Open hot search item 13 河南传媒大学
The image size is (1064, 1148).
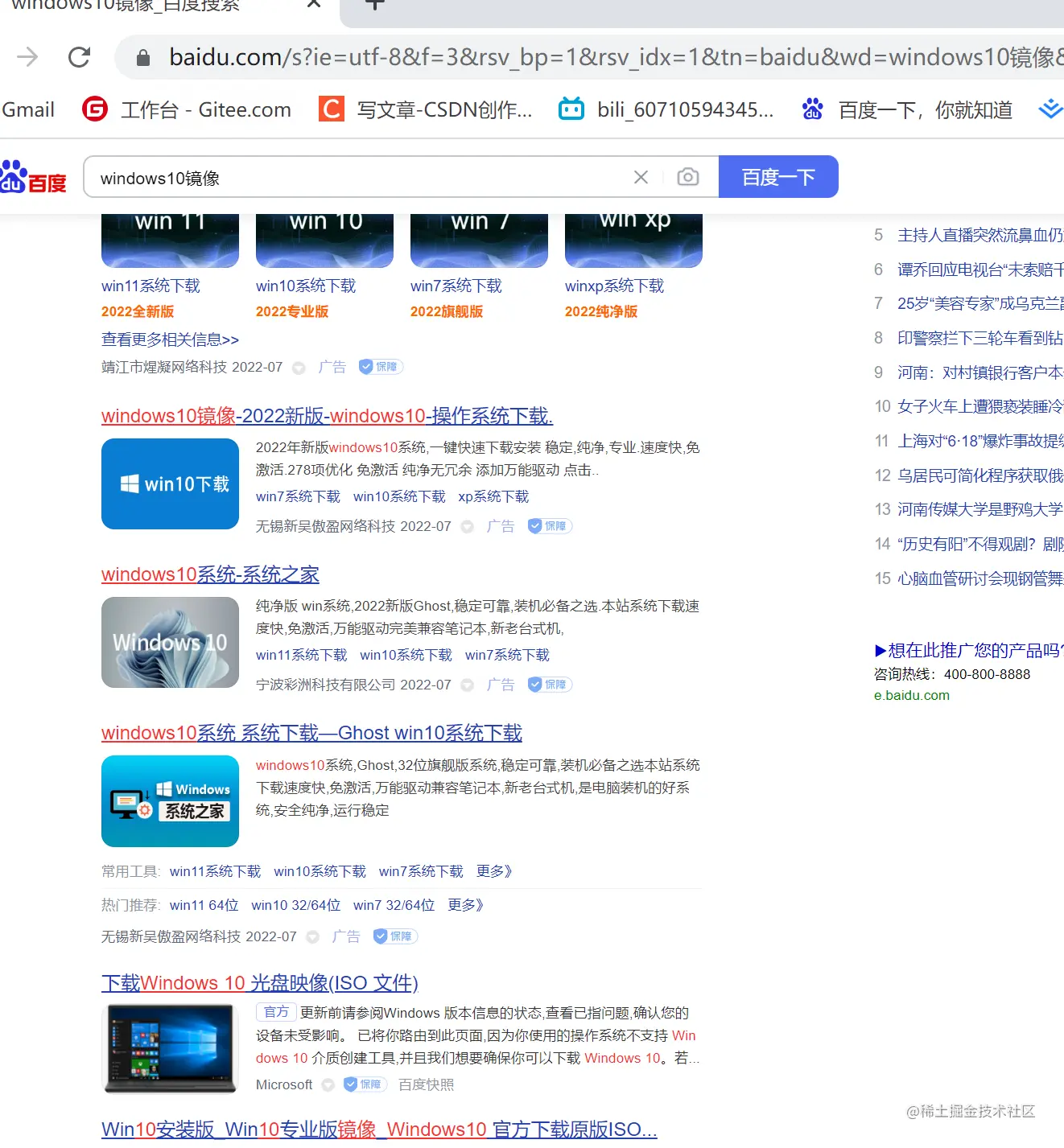[980, 509]
